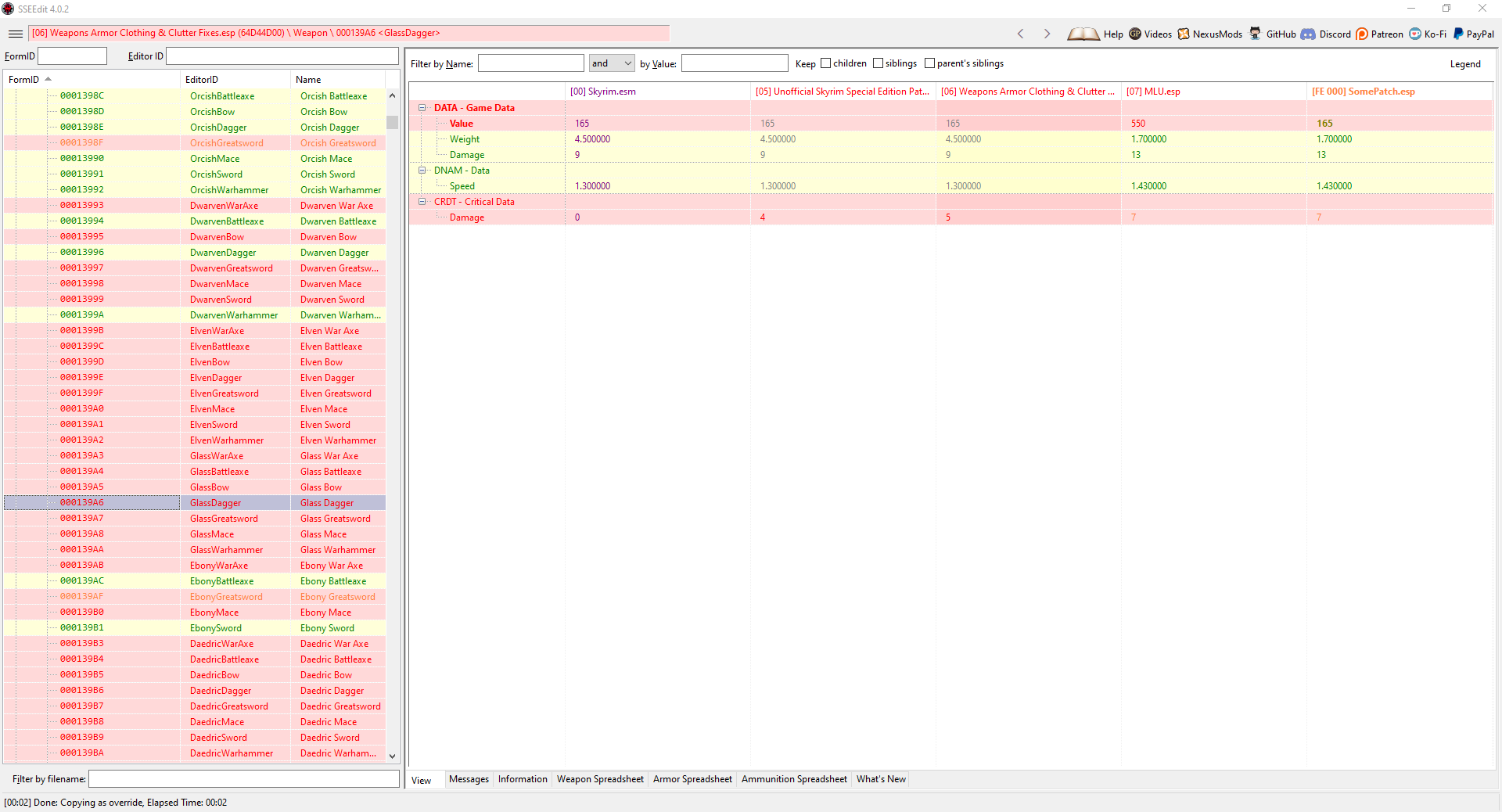Select the [07] MLU.esp column header
Image resolution: width=1502 pixels, height=812 pixels.
(x=1213, y=92)
